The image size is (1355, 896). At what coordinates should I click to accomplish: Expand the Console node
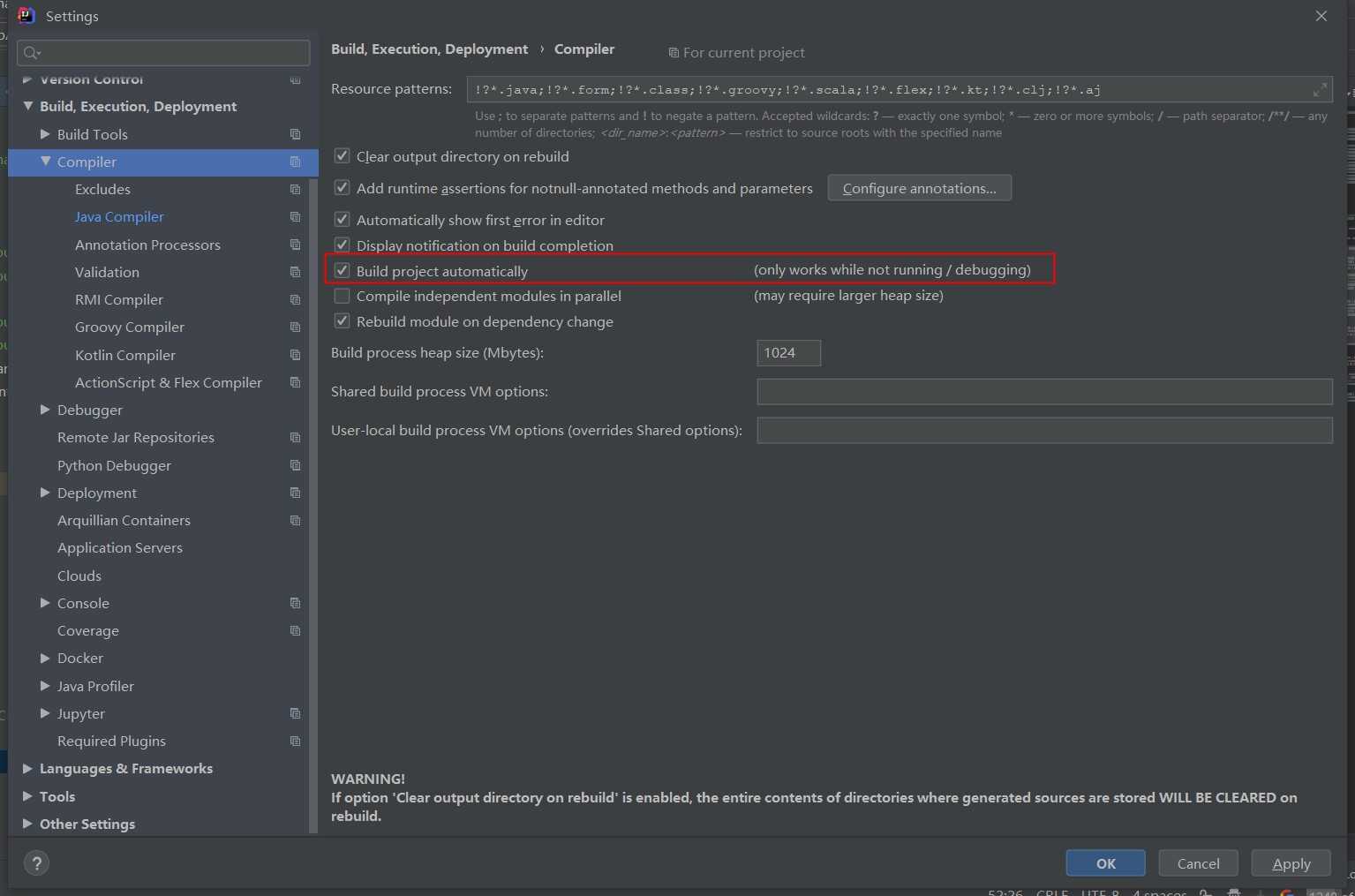coord(45,603)
